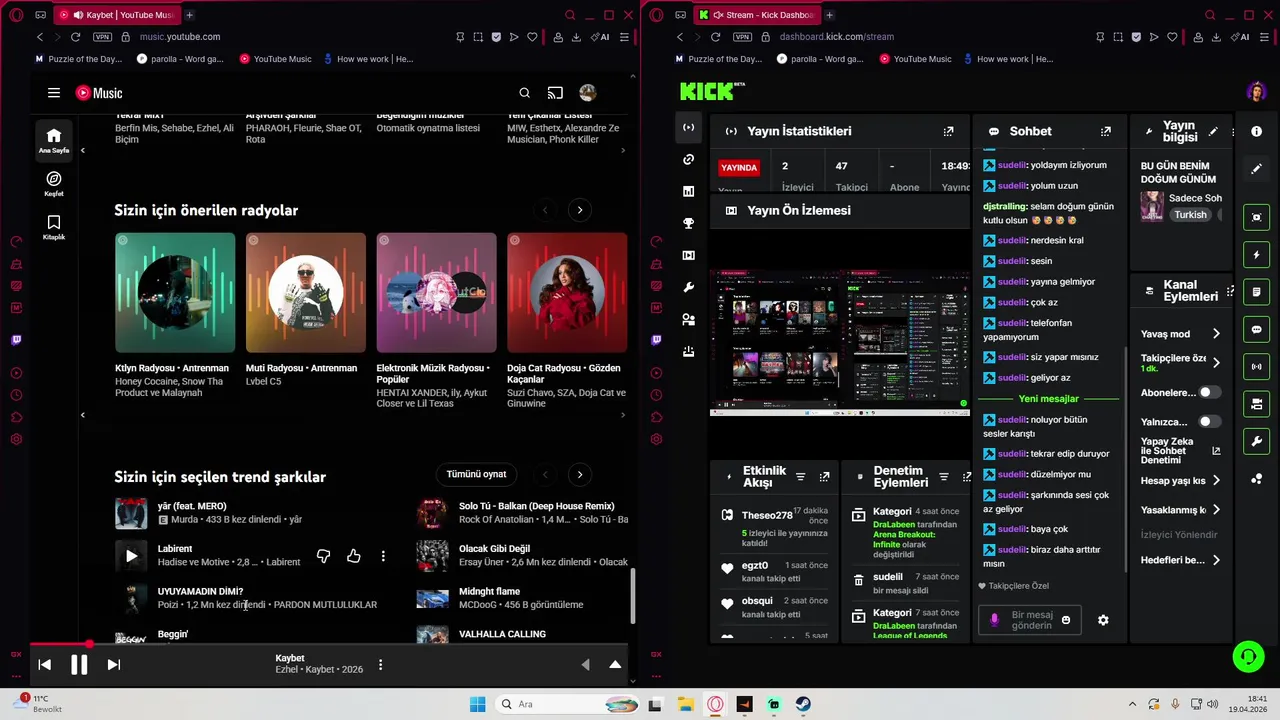Pop out the Yayın İstatistikleri panel
Screen dimensions: 1280x720
click(x=948, y=131)
